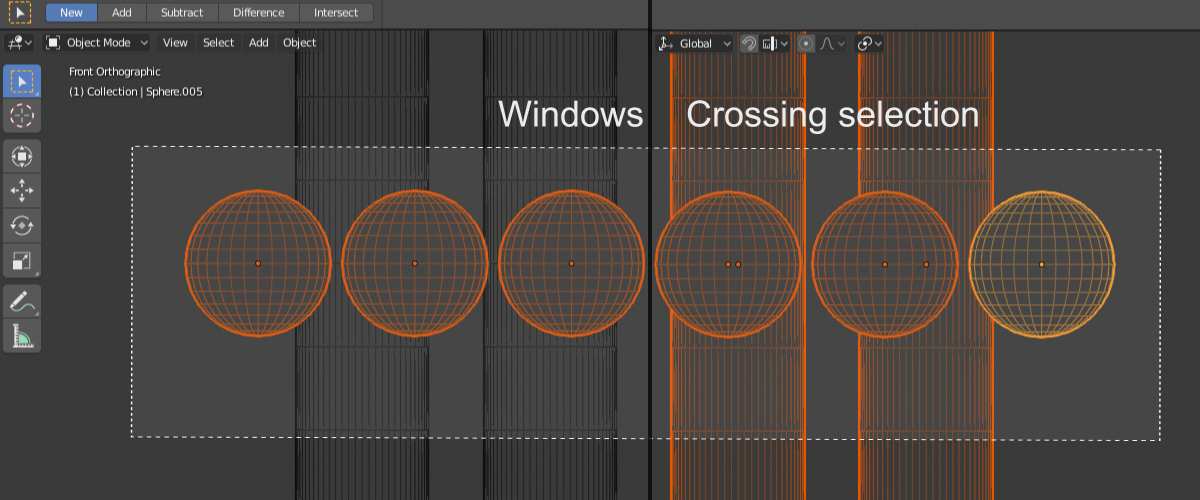Choose the Transform tool icon

pos(22,157)
